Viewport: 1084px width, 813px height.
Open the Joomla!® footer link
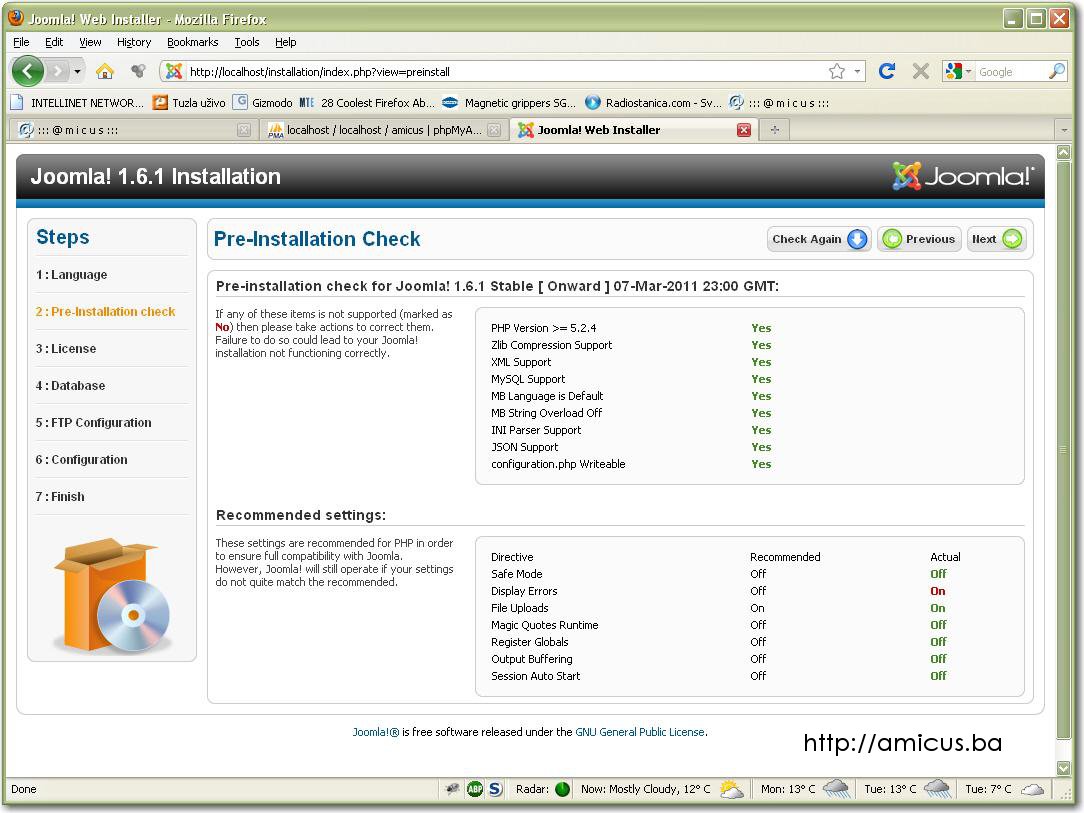pyautogui.click(x=375, y=732)
